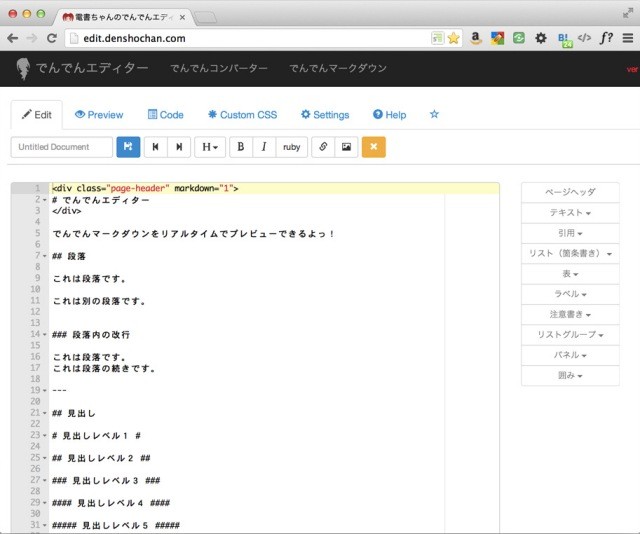This screenshot has width=640, height=534.
Task: Click the edit.denshochan.com address bar
Action: pyautogui.click(x=245, y=38)
